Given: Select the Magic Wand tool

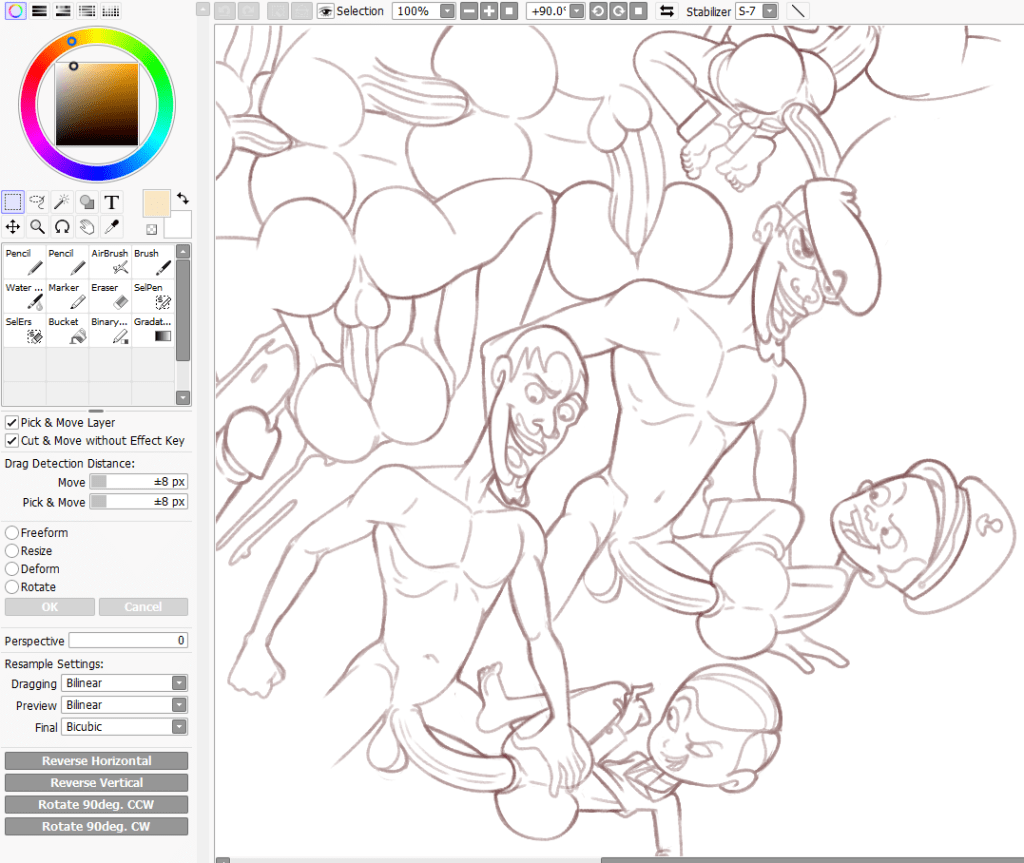Looking at the screenshot, I should click(62, 202).
